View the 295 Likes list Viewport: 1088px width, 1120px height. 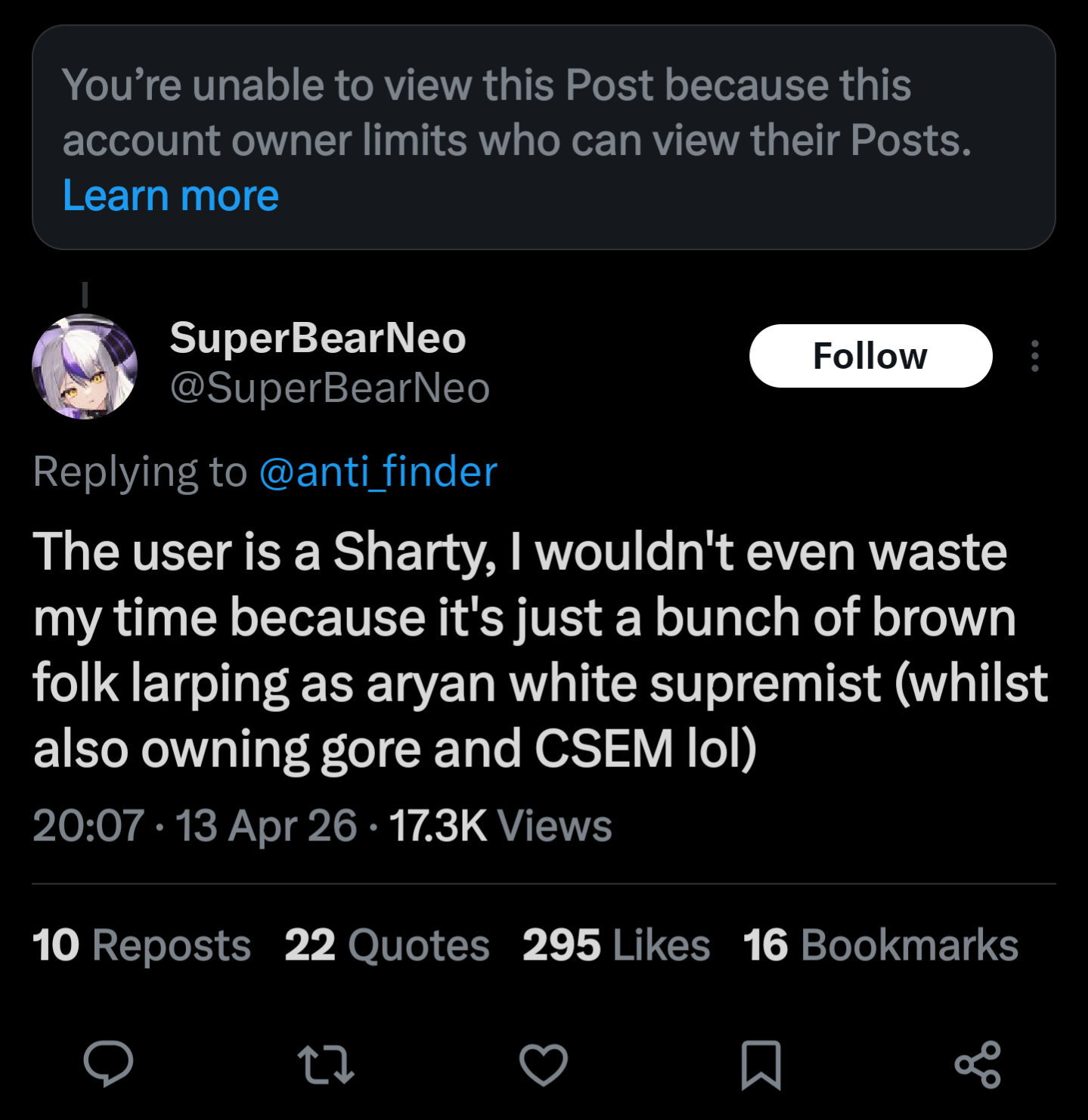point(615,945)
